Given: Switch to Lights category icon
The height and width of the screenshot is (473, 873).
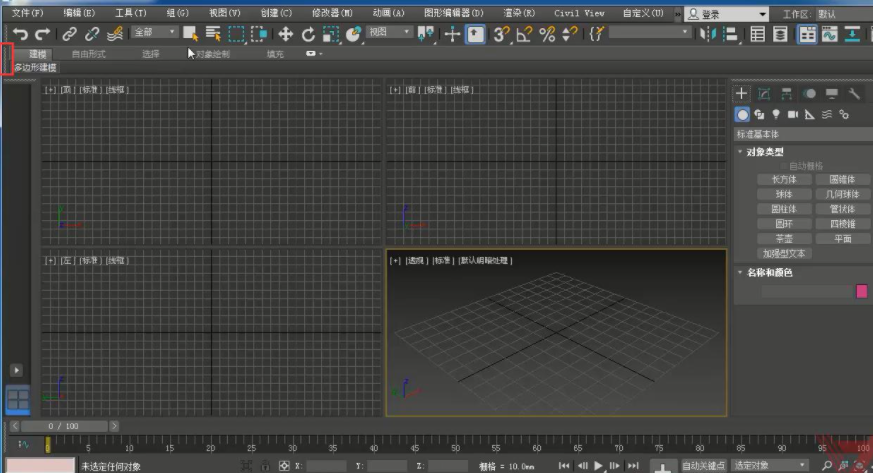Looking at the screenshot, I should click(775, 114).
